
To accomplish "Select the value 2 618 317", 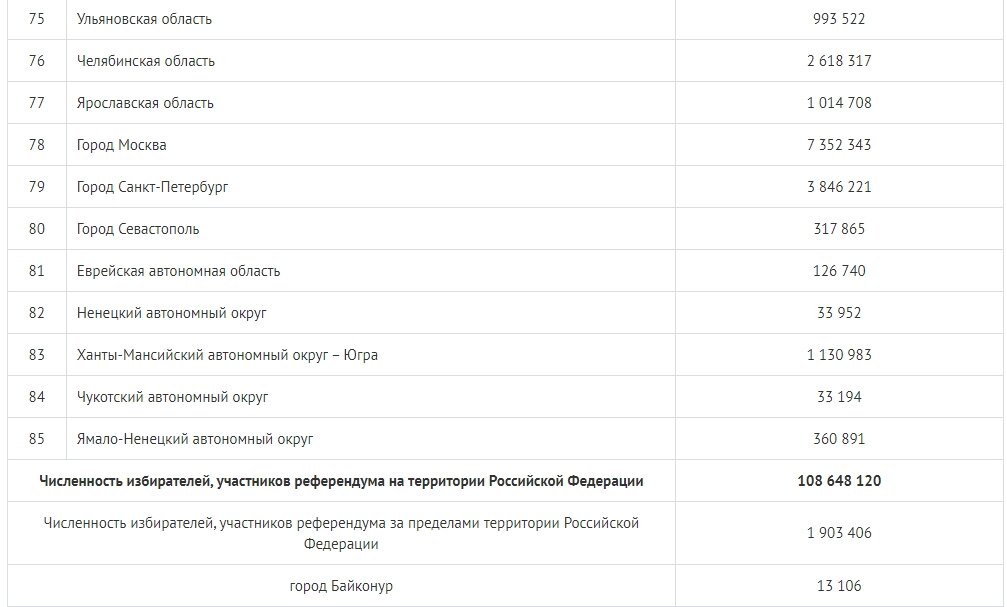I will (839, 61).
